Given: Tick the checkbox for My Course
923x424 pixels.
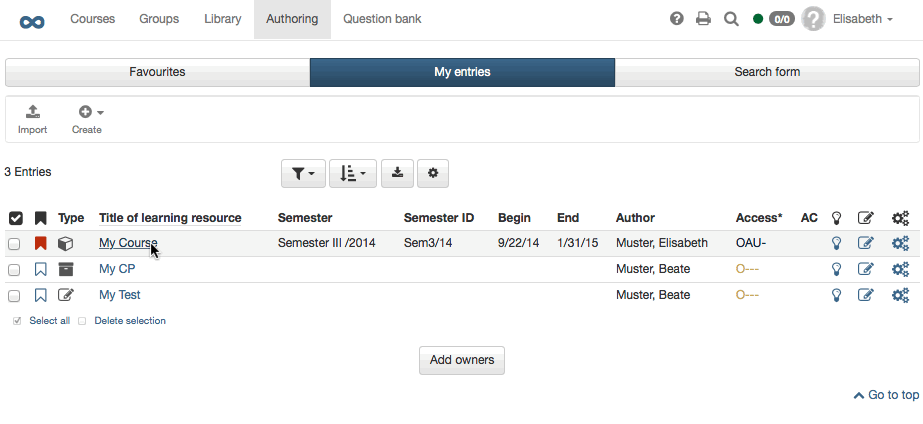Looking at the screenshot, I should pyautogui.click(x=15, y=243).
